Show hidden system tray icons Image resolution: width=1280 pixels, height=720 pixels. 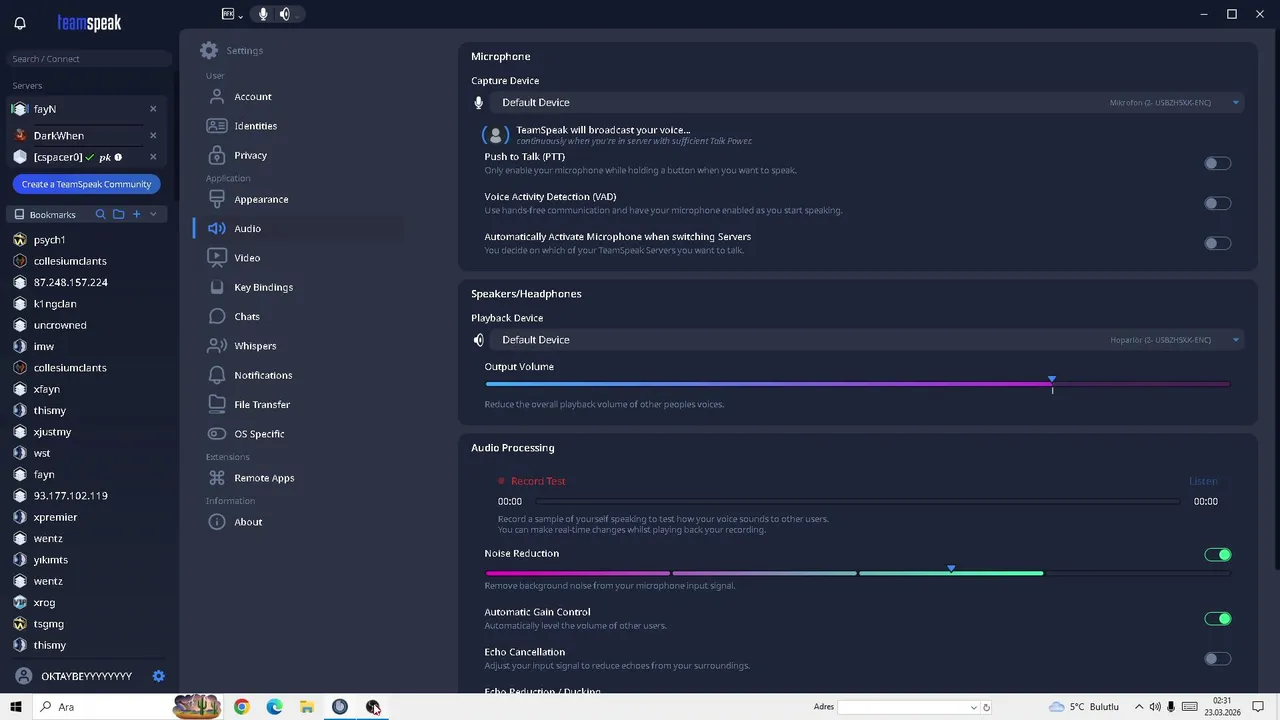tap(1139, 707)
